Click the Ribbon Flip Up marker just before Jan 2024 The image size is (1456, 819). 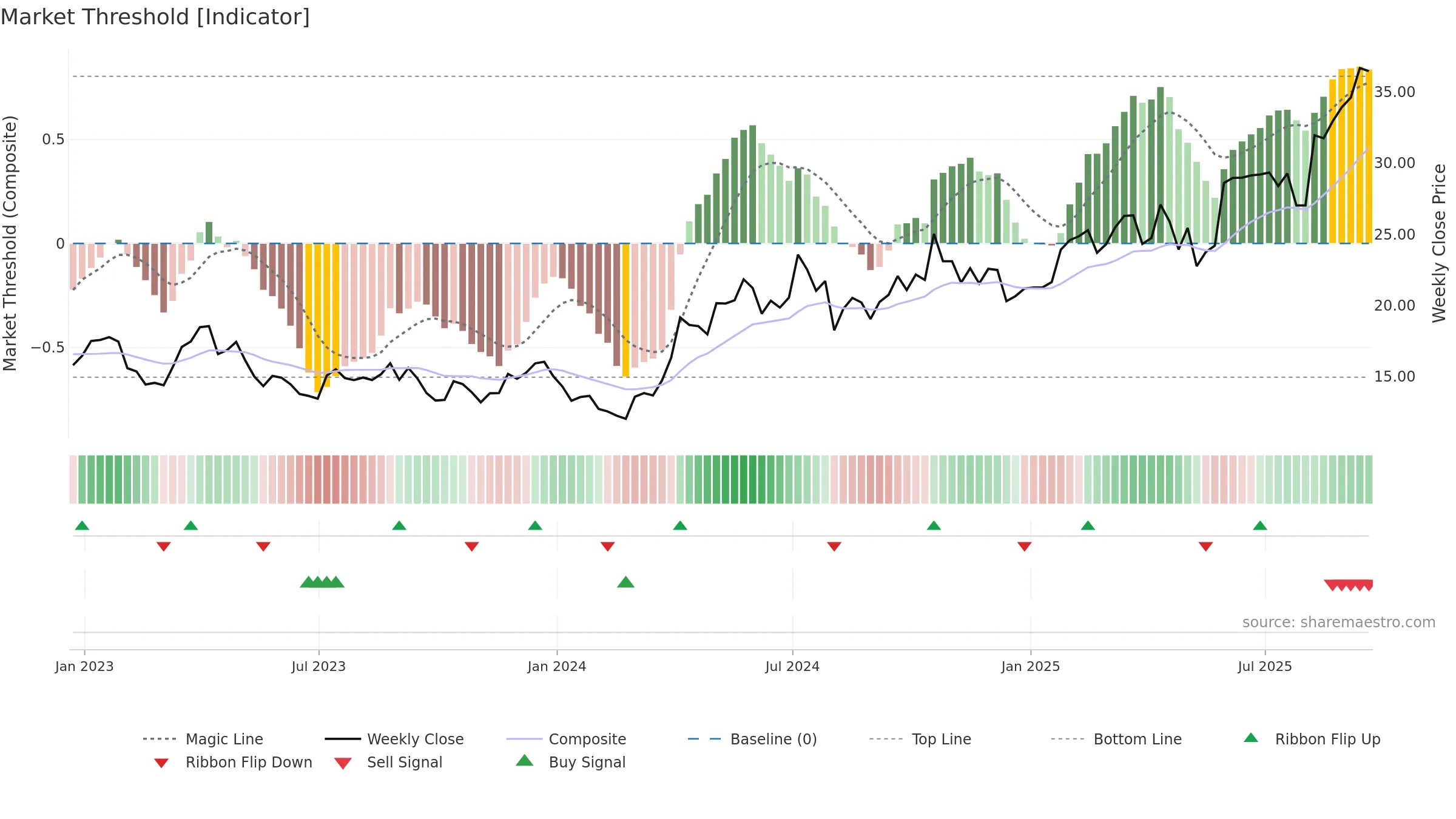535,525
